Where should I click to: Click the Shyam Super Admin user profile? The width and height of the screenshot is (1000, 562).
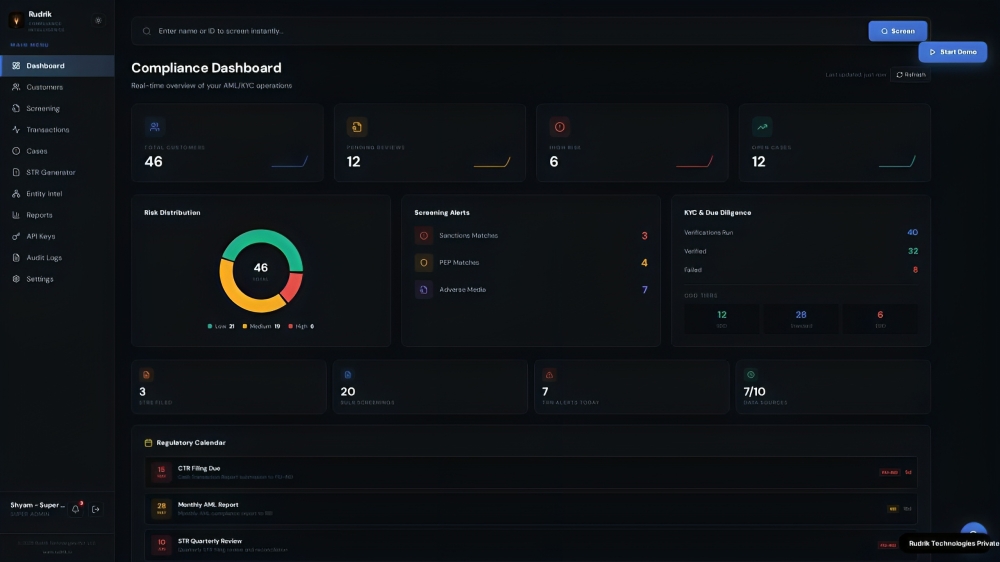tap(37, 508)
